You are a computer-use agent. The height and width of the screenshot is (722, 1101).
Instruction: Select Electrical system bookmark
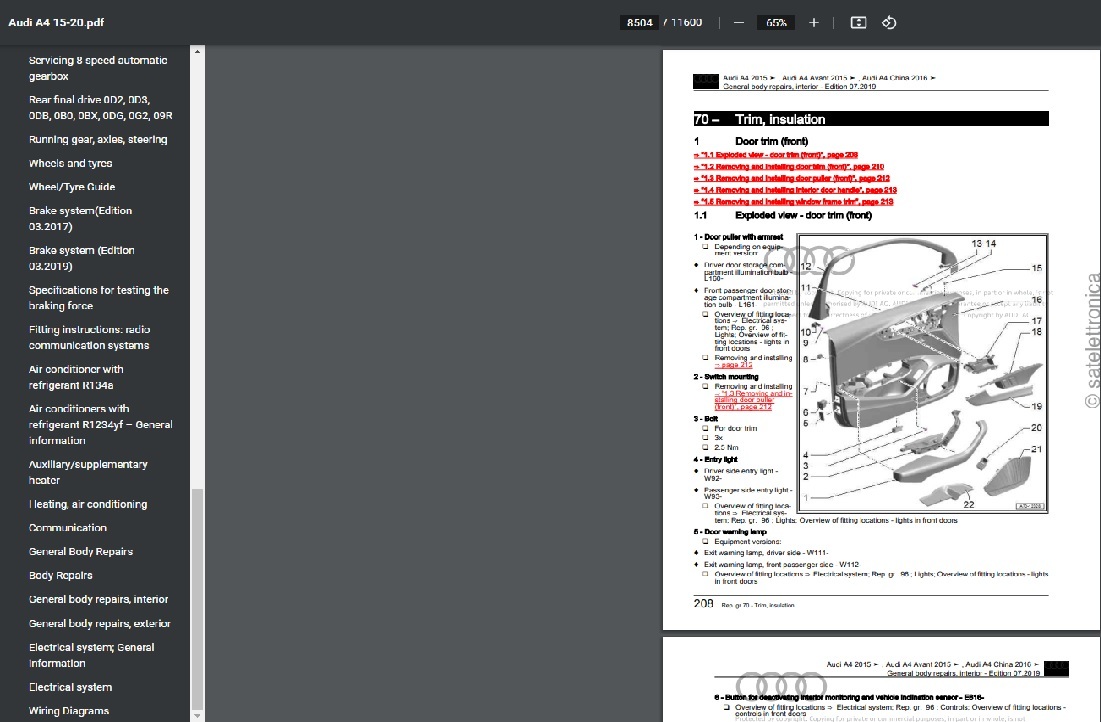pos(70,687)
